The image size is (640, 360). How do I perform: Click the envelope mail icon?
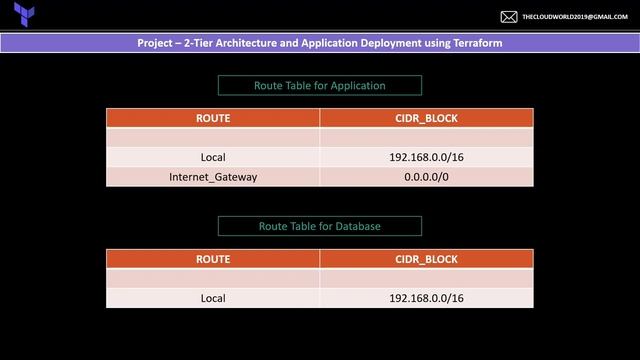509,17
